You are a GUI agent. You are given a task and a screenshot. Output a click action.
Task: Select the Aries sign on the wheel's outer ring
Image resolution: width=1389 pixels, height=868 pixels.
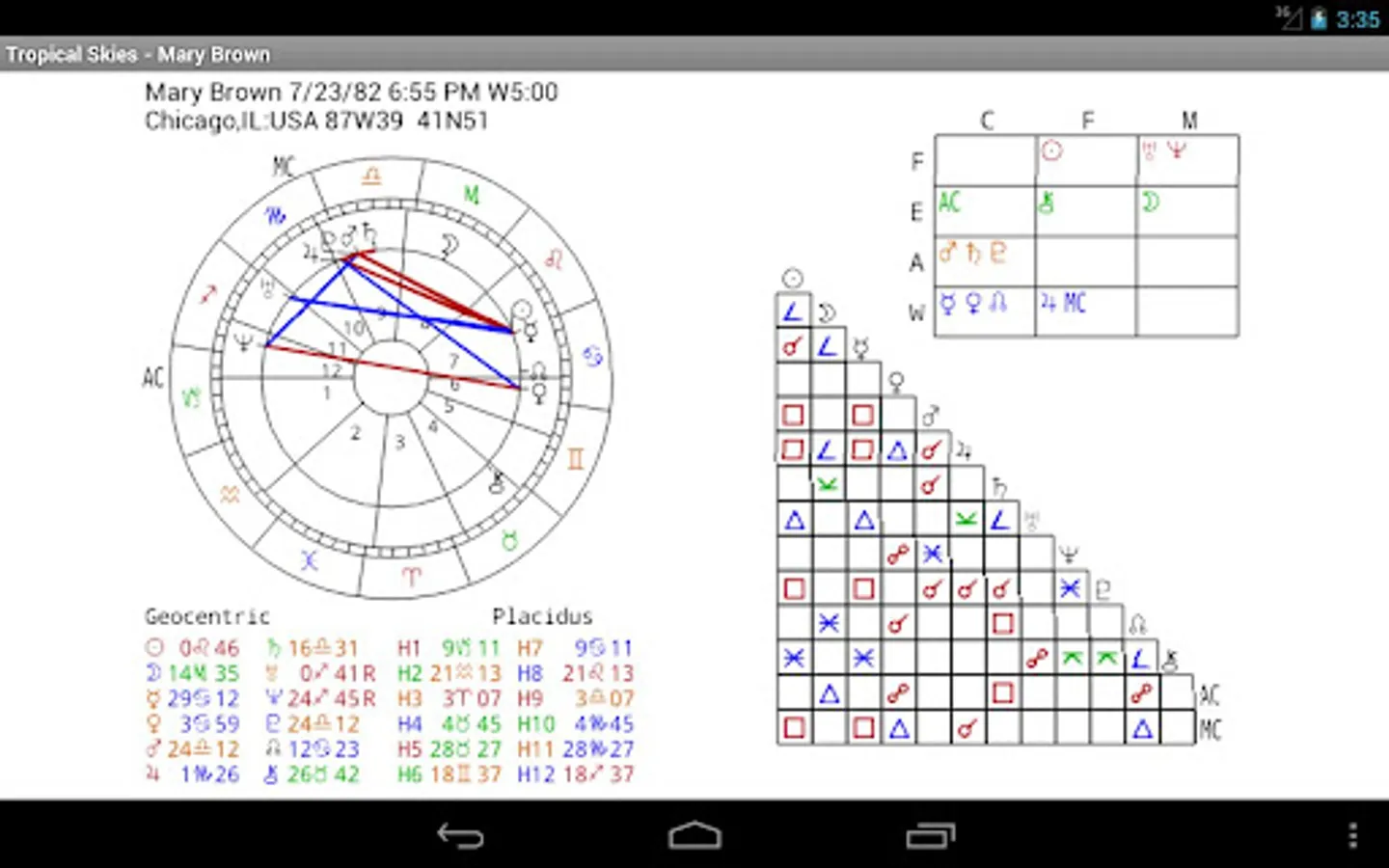(412, 578)
